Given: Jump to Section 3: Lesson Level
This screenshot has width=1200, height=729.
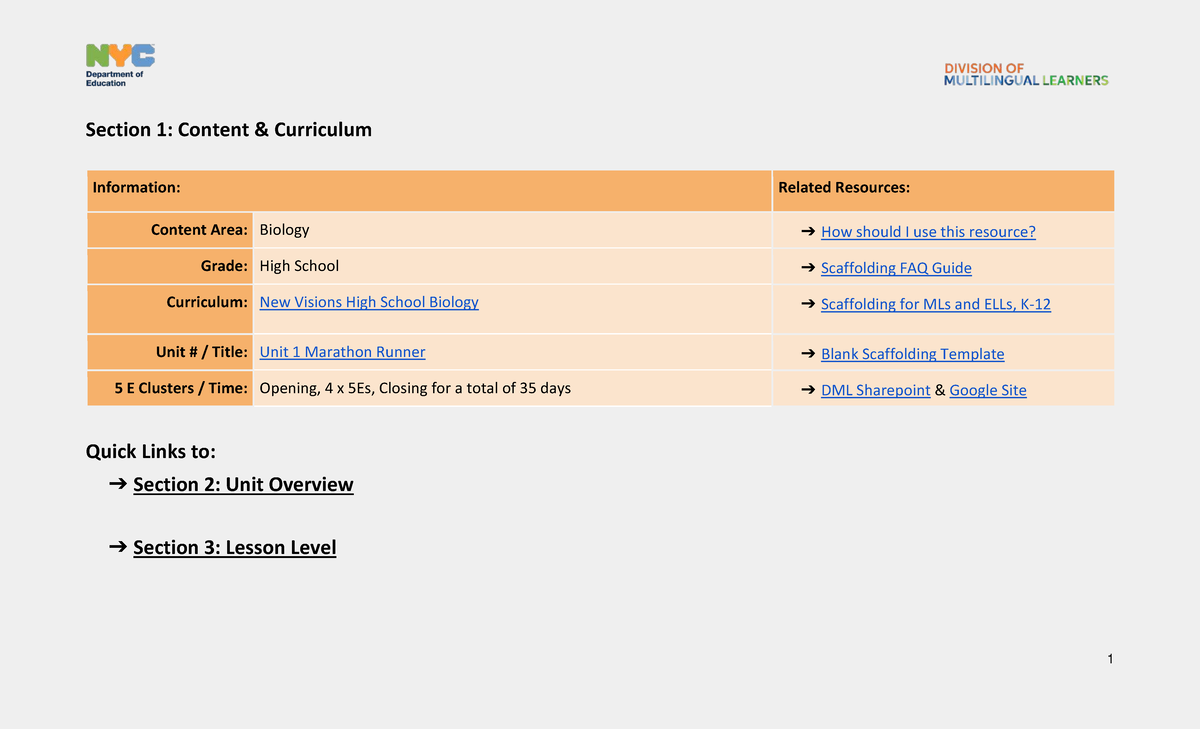Looking at the screenshot, I should pyautogui.click(x=234, y=548).
